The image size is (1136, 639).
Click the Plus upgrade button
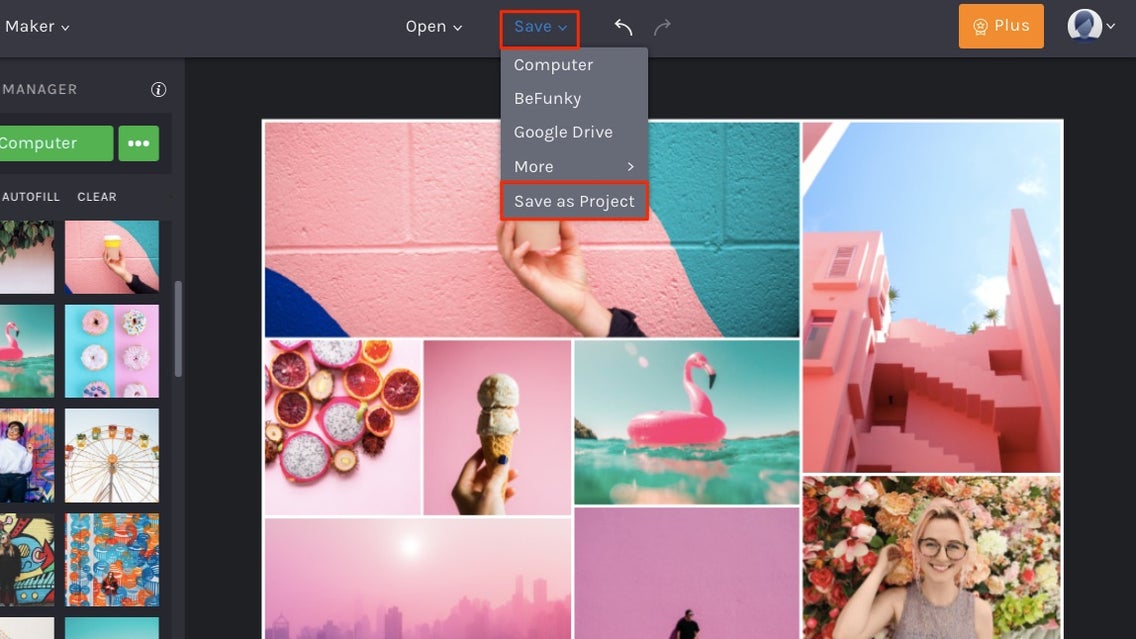coord(1001,26)
